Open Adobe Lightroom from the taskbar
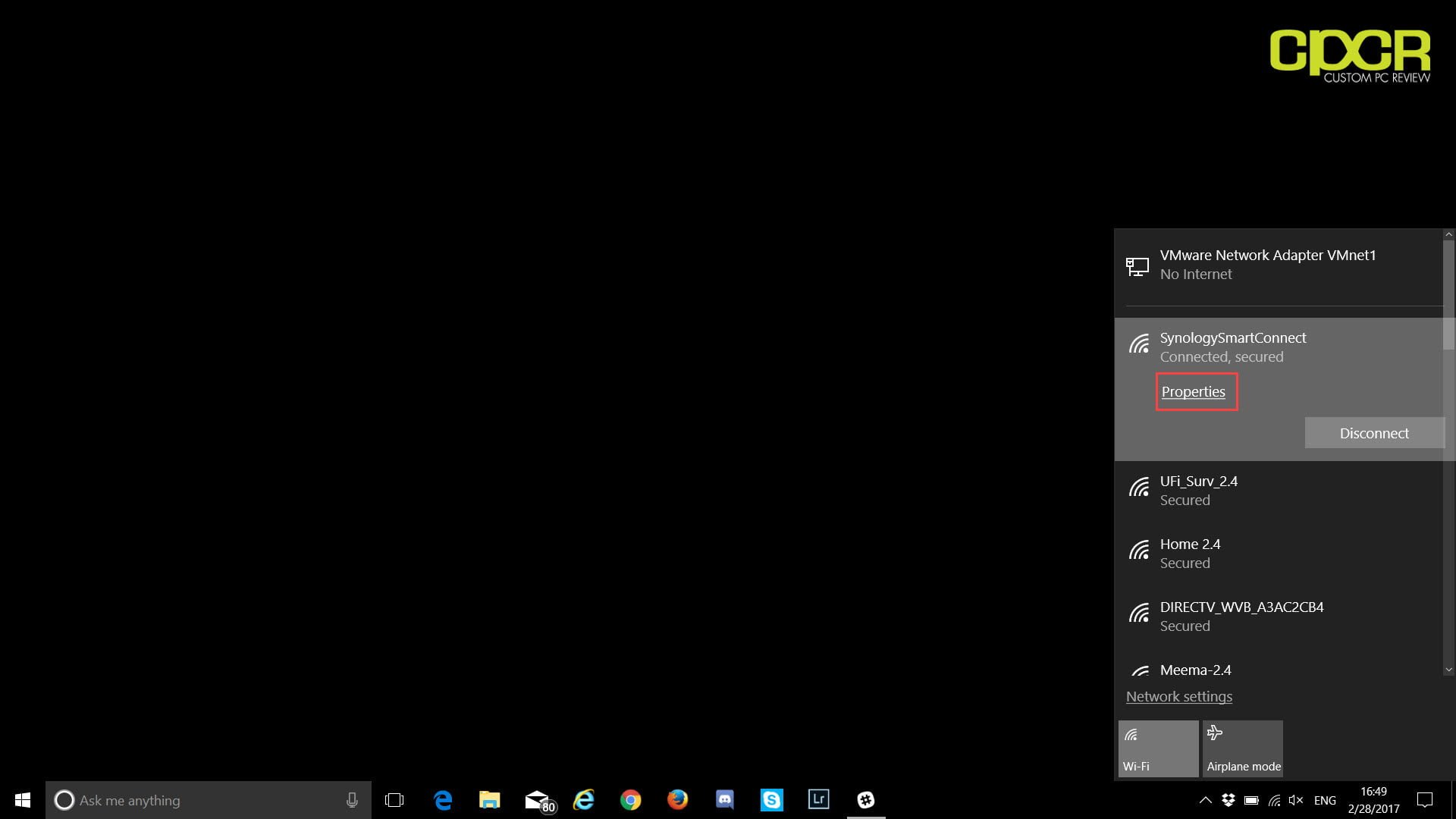Screen dimensions: 1456x819 819,800
